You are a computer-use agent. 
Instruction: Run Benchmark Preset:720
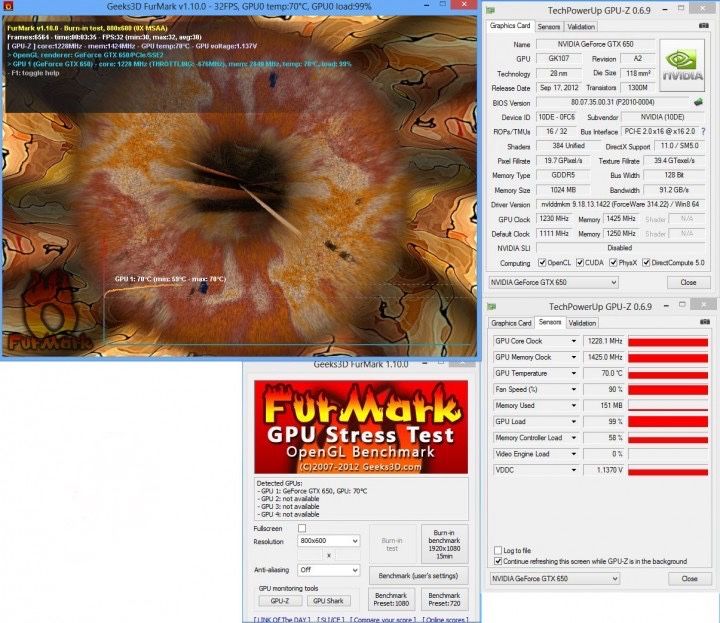[444, 599]
